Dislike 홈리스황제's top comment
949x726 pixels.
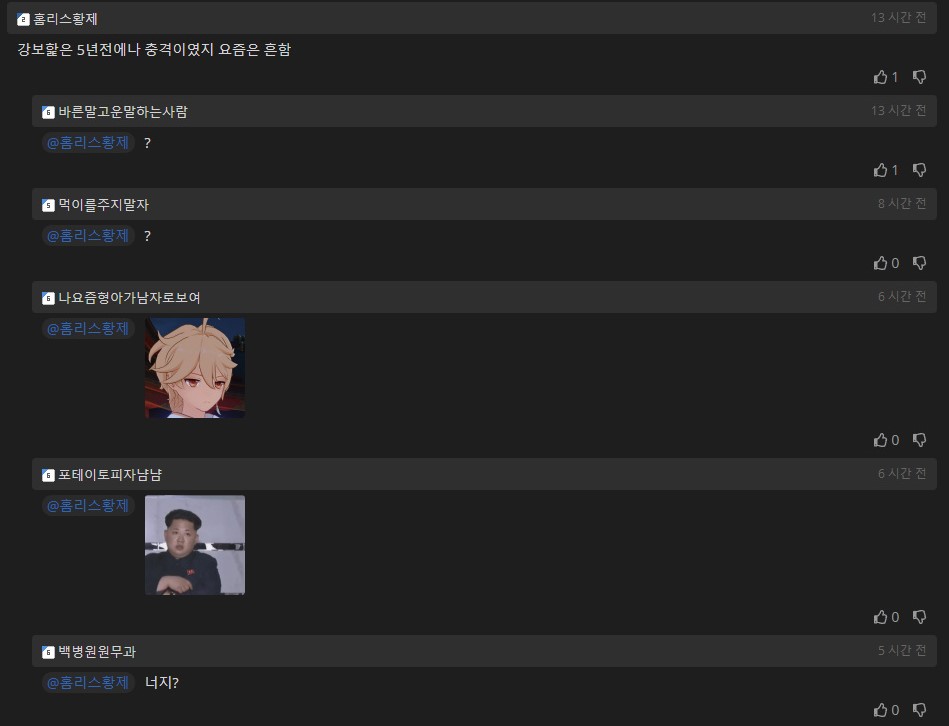(x=919, y=77)
